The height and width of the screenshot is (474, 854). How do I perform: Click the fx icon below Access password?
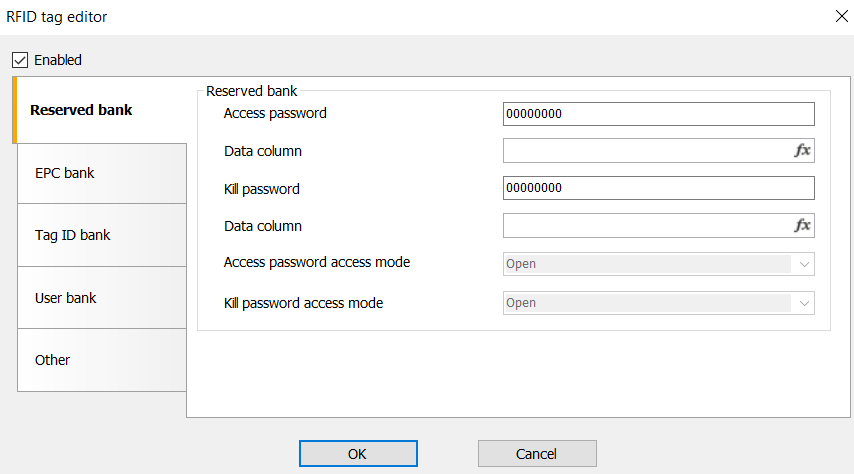coord(802,151)
